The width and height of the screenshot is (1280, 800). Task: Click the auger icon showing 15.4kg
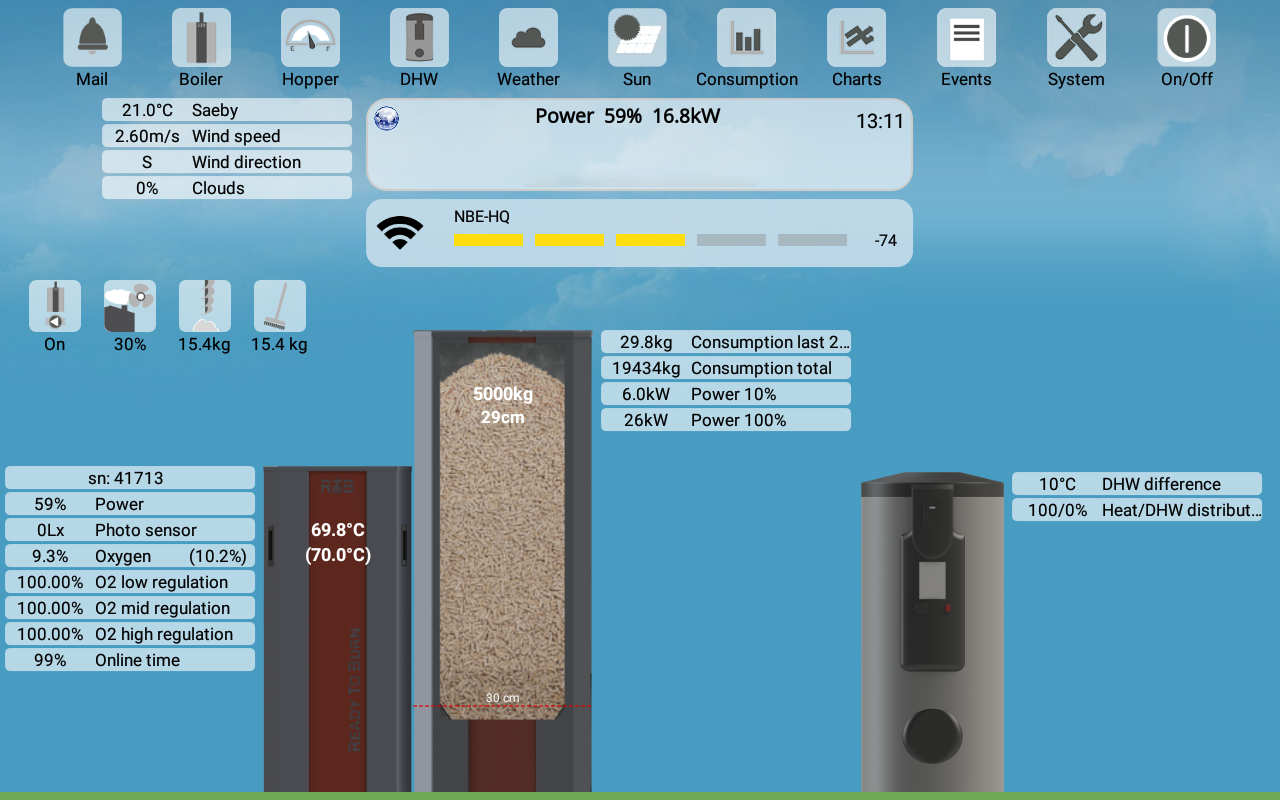pos(205,306)
